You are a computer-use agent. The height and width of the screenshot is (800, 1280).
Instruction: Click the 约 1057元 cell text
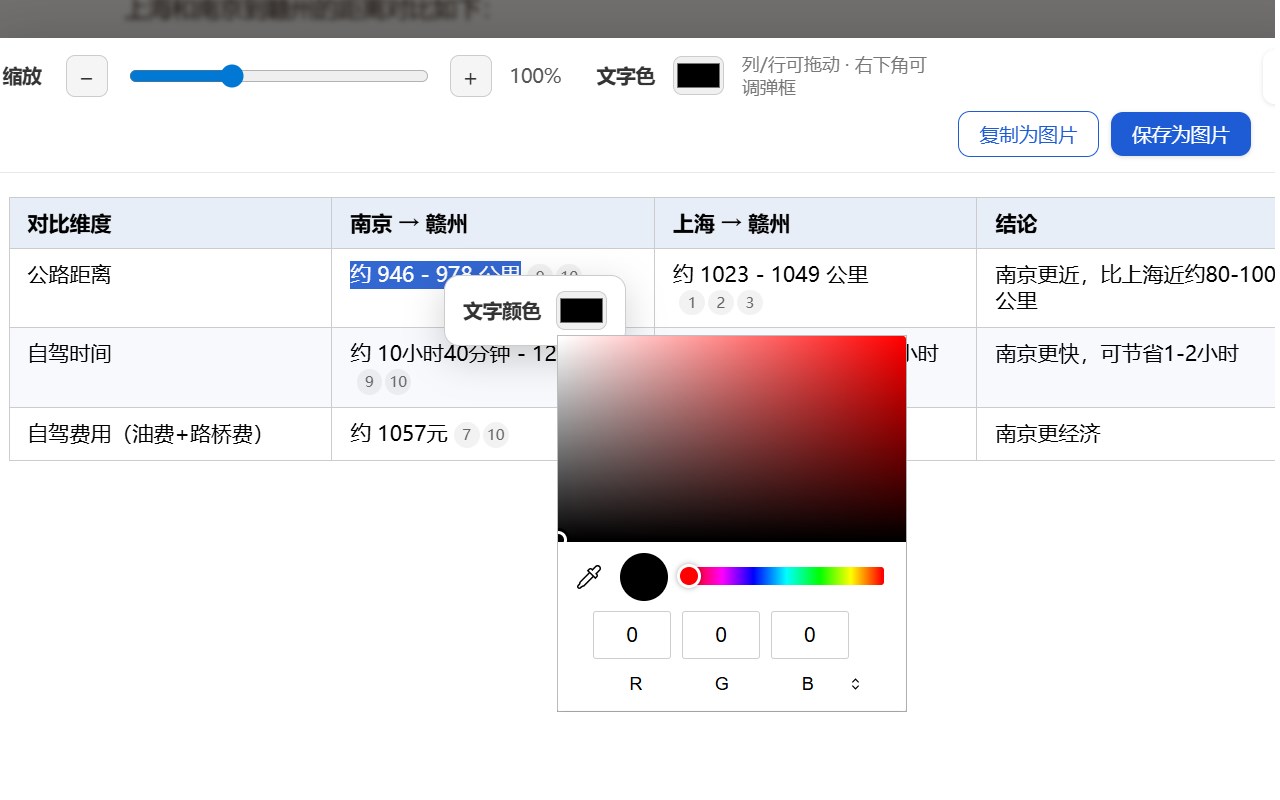tap(399, 434)
